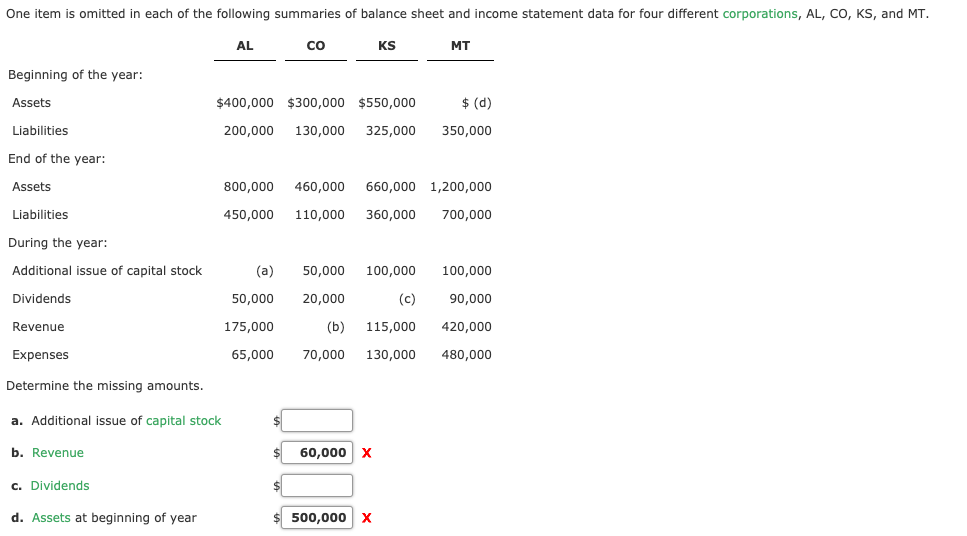Click CO beginning liabilities 130,000
Image resolution: width=967 pixels, height=536 pixels.
click(319, 131)
